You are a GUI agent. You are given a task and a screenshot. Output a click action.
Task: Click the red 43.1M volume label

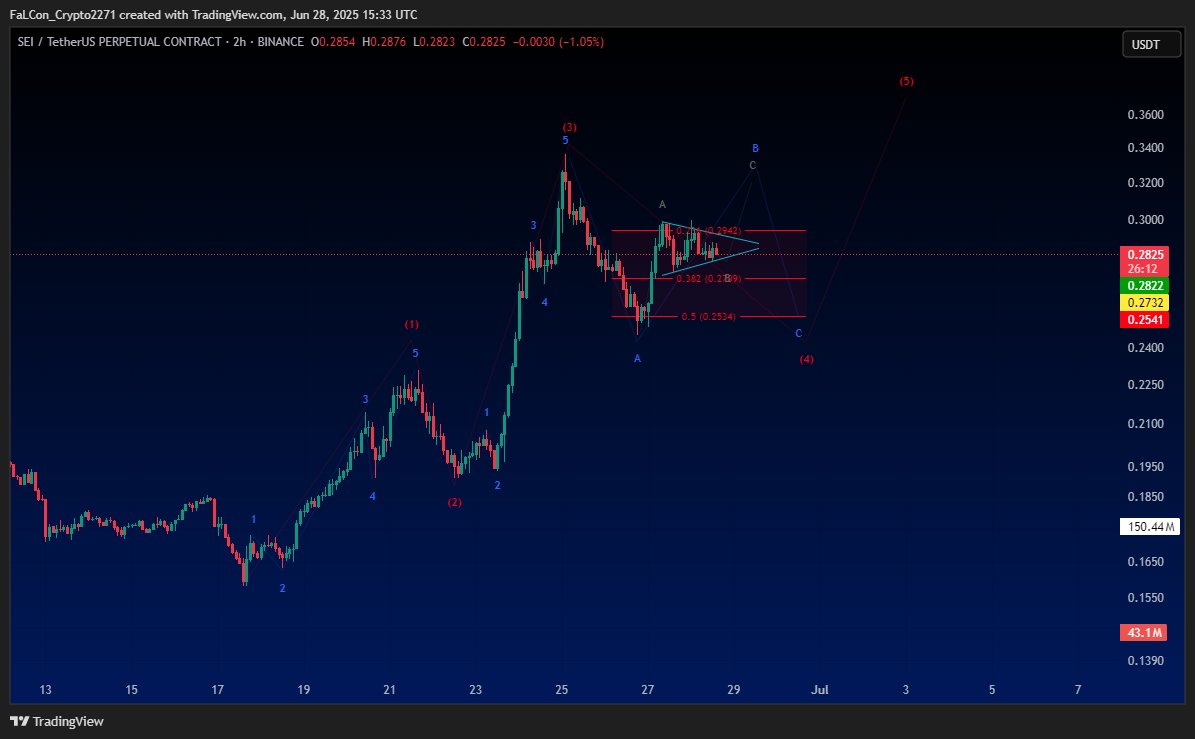tap(1144, 632)
